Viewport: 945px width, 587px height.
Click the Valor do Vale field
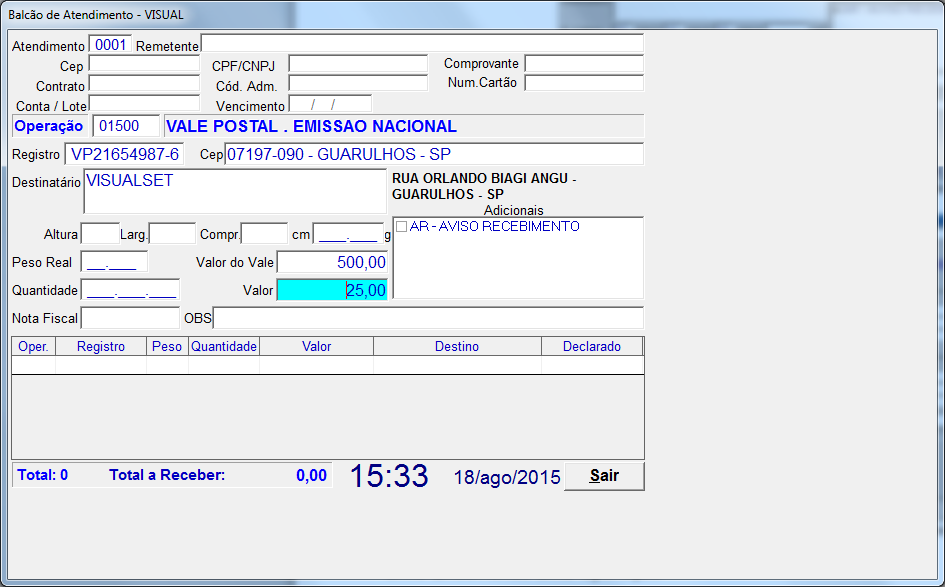(x=332, y=262)
